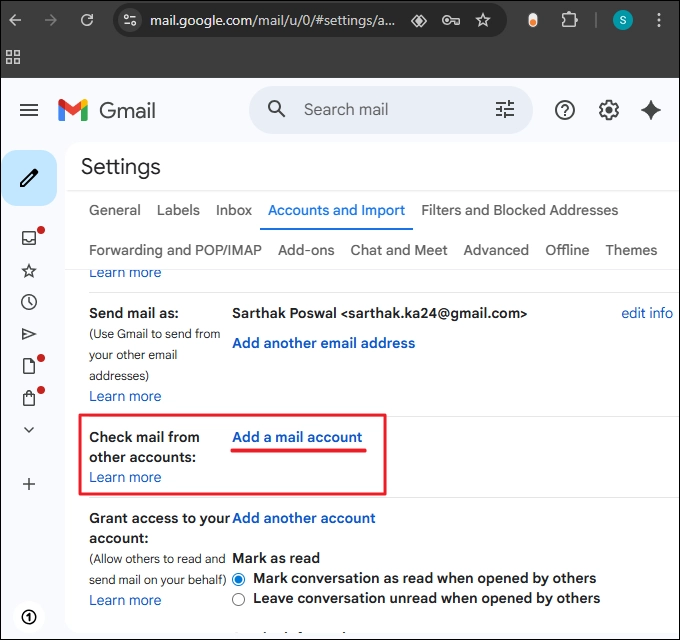
Task: Open the Advanced tab
Action: [x=496, y=250]
